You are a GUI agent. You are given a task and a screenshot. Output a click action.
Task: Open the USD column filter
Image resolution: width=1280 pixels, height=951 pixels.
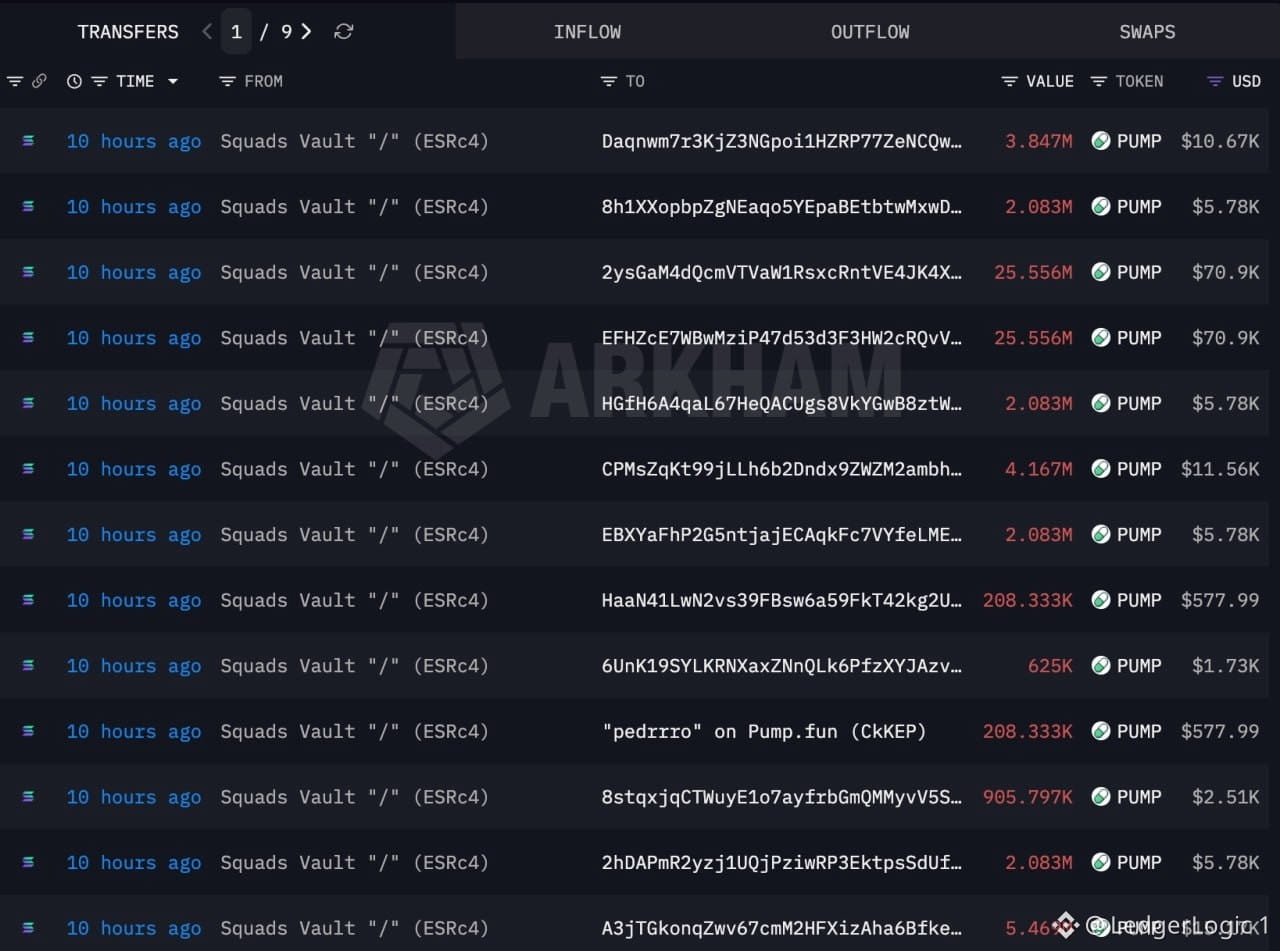[x=1215, y=81]
